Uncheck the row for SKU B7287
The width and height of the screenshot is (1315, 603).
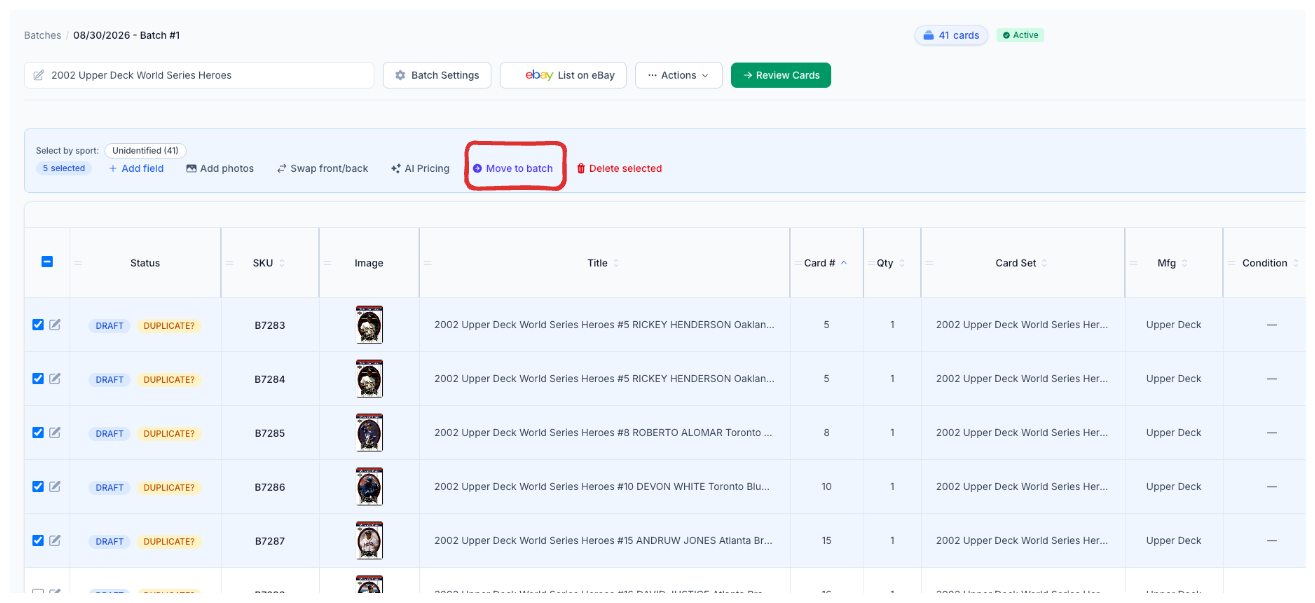click(38, 541)
